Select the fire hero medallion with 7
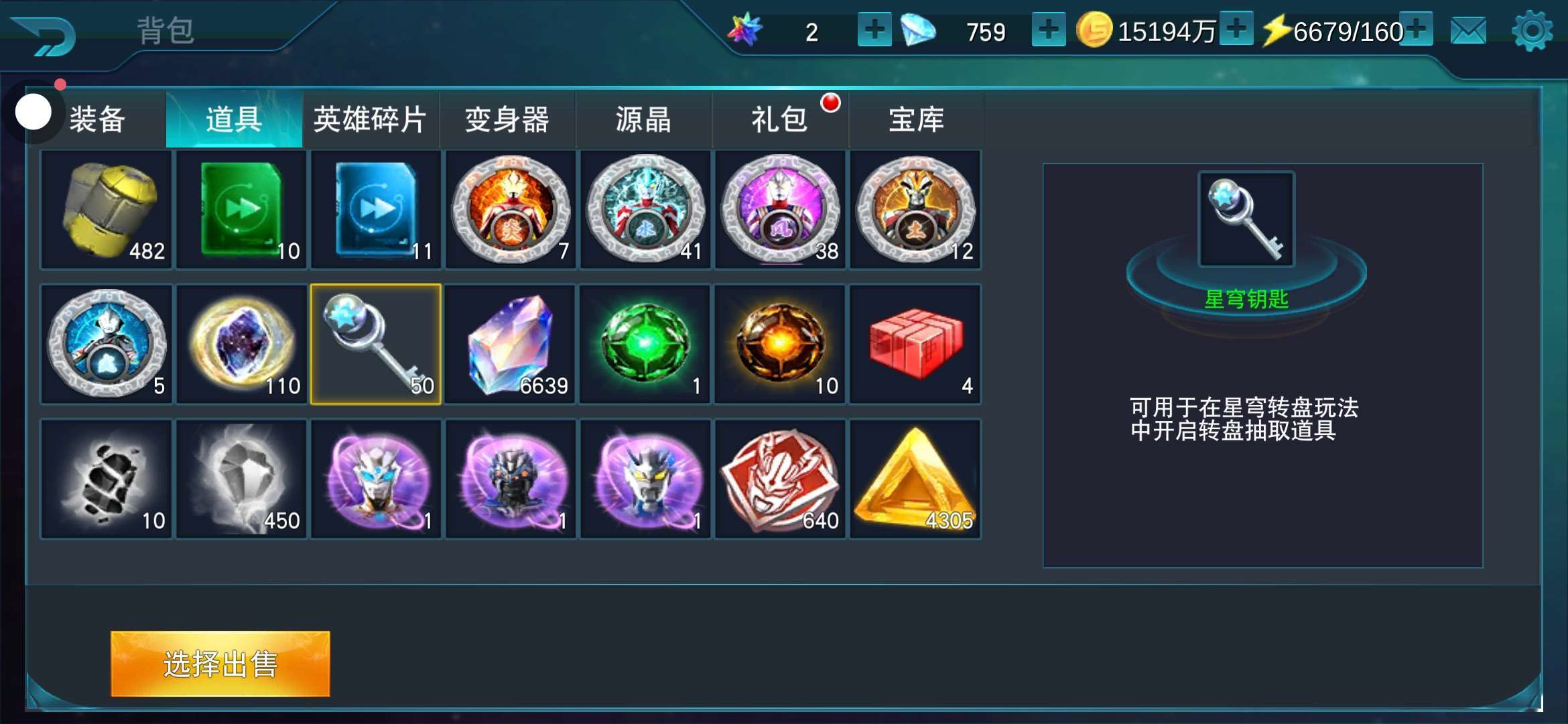 pyautogui.click(x=511, y=210)
